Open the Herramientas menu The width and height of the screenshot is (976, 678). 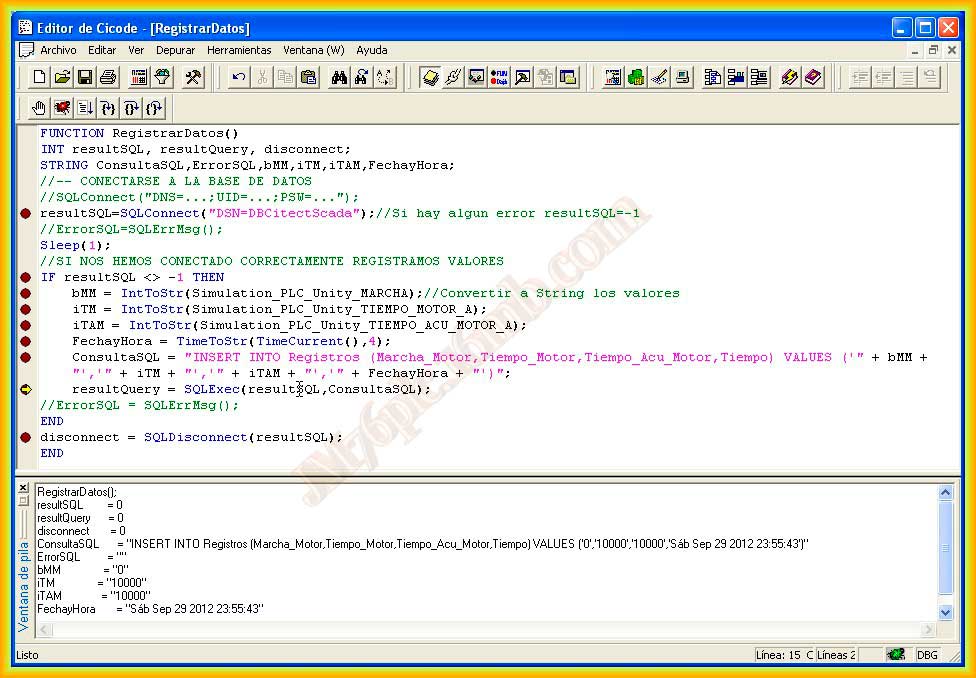(239, 50)
